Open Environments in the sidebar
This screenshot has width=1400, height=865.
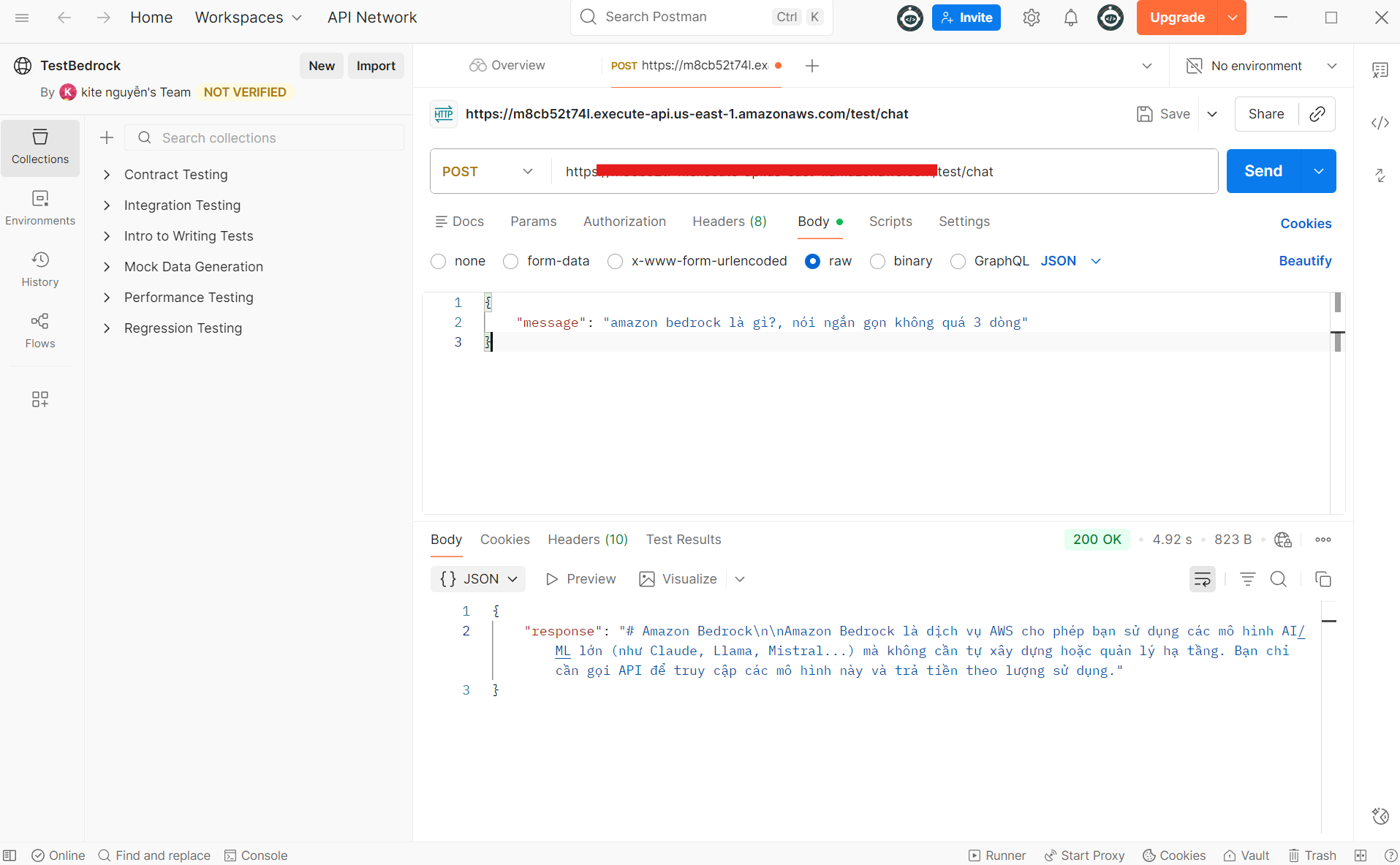coord(40,208)
